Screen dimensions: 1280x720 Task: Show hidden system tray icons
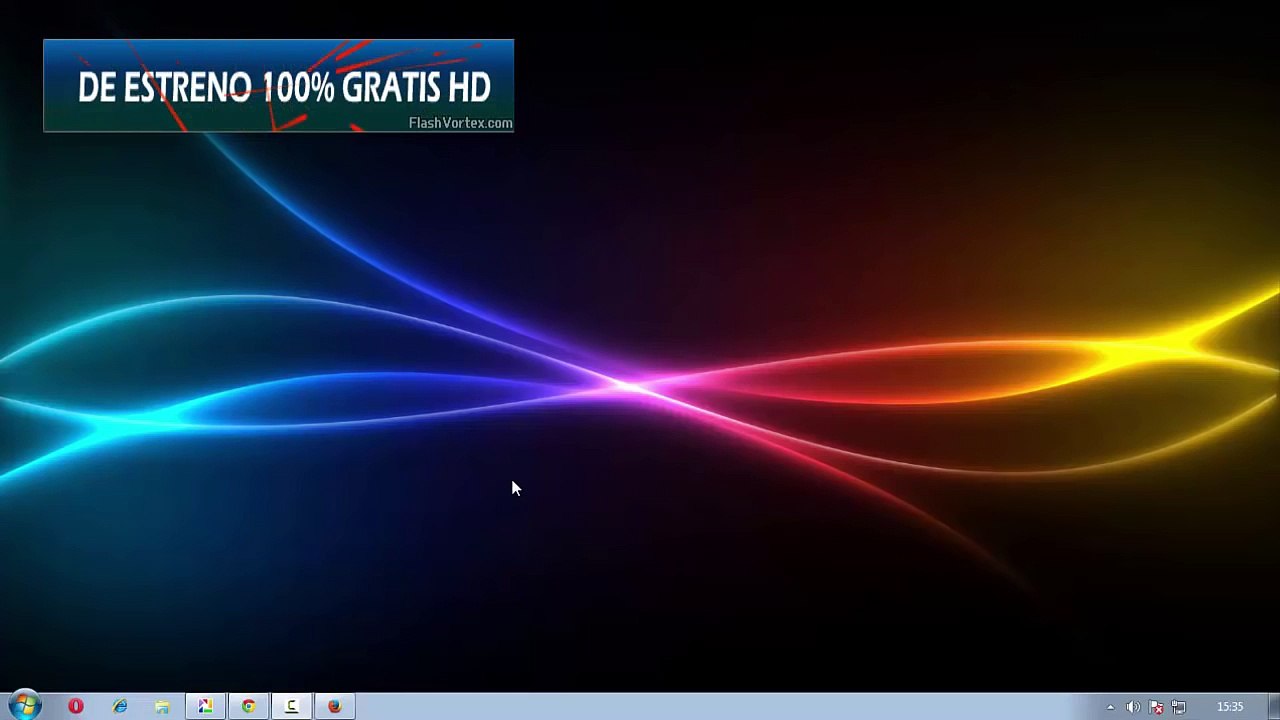1110,707
